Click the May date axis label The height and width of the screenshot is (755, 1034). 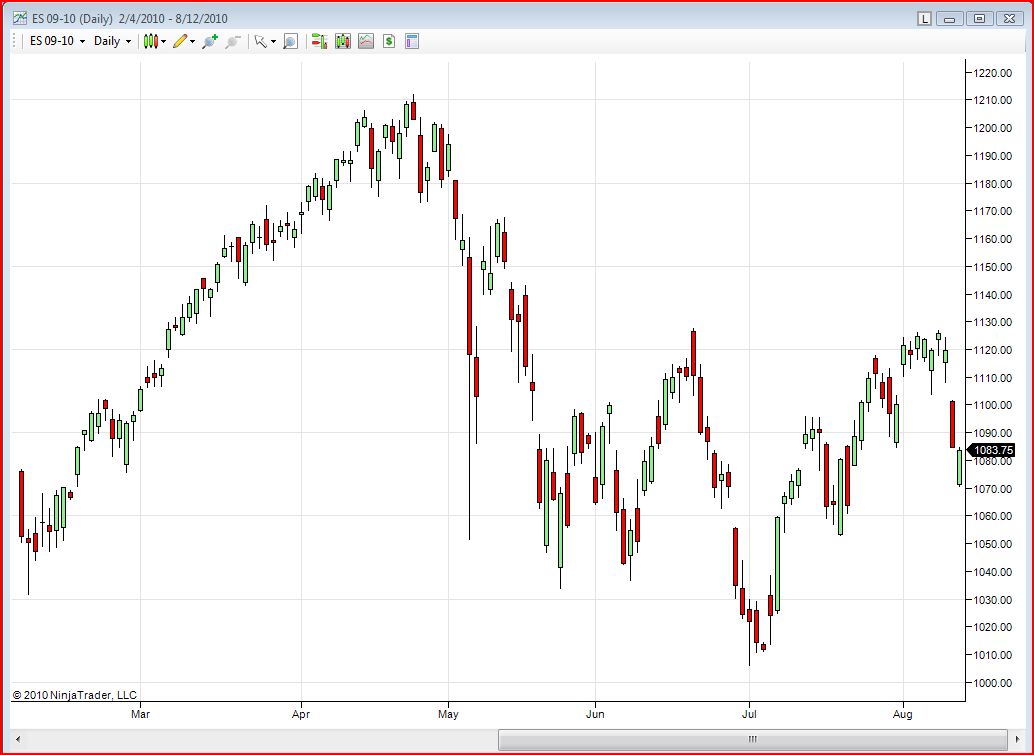(448, 714)
